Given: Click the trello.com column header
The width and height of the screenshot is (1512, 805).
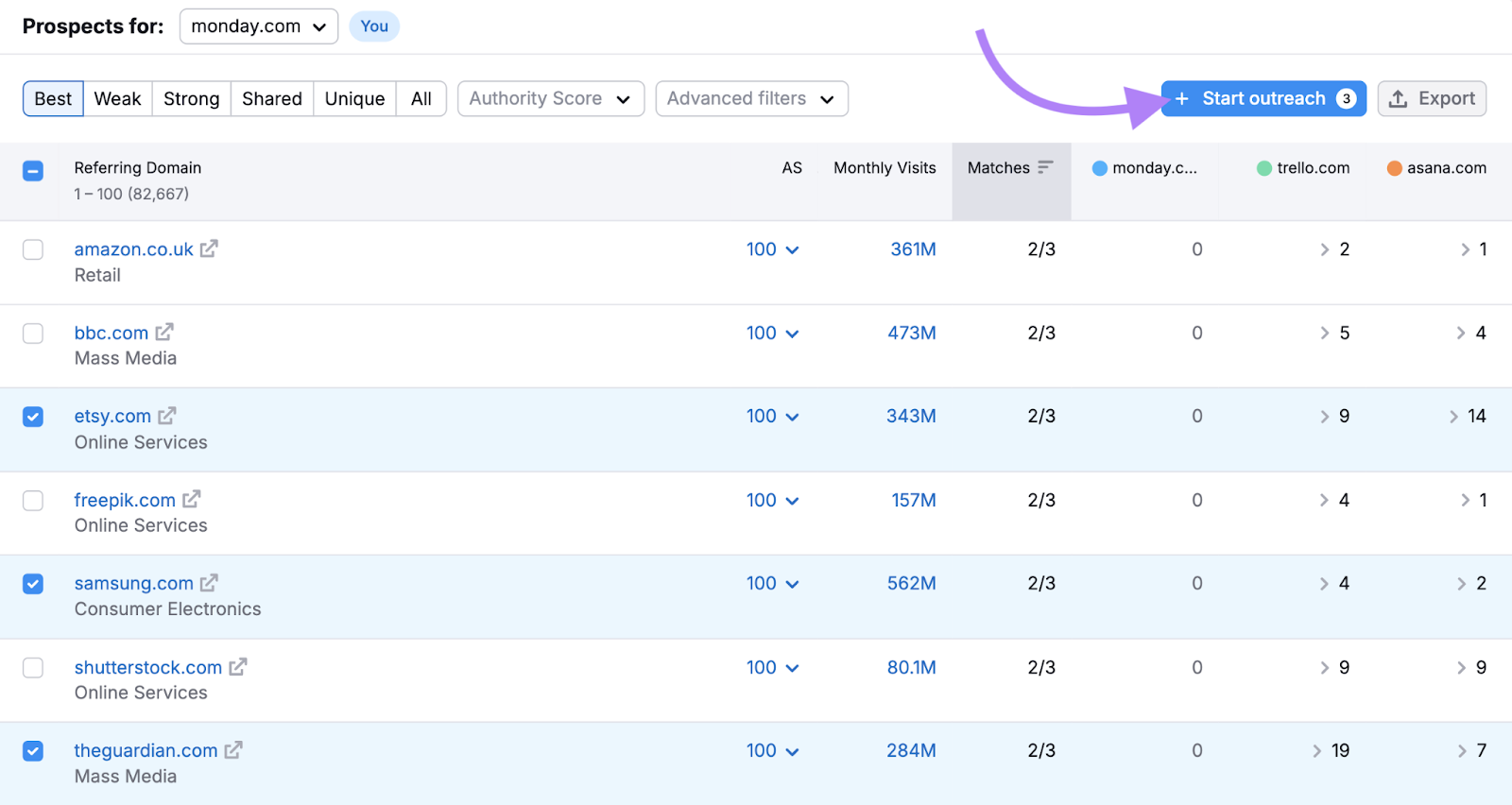Looking at the screenshot, I should tap(1303, 167).
